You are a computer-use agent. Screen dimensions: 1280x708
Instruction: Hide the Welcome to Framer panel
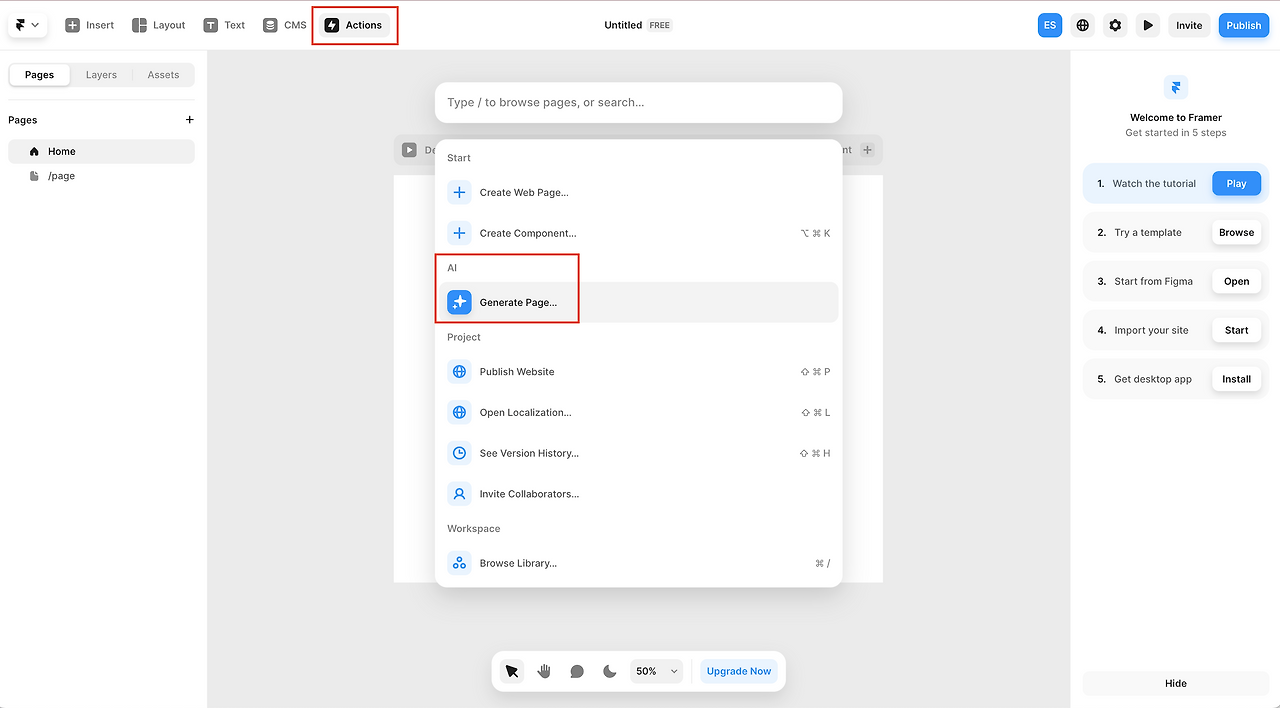1176,684
